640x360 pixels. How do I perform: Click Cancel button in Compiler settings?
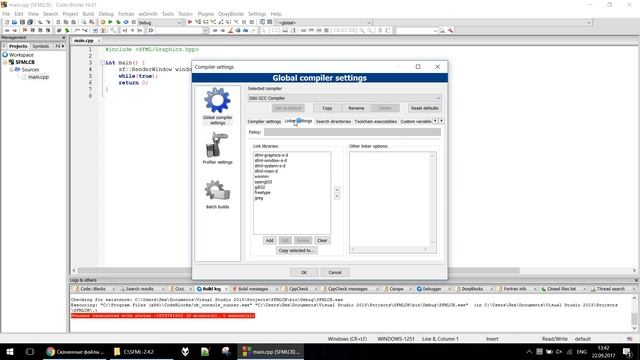pyautogui.click(x=335, y=272)
